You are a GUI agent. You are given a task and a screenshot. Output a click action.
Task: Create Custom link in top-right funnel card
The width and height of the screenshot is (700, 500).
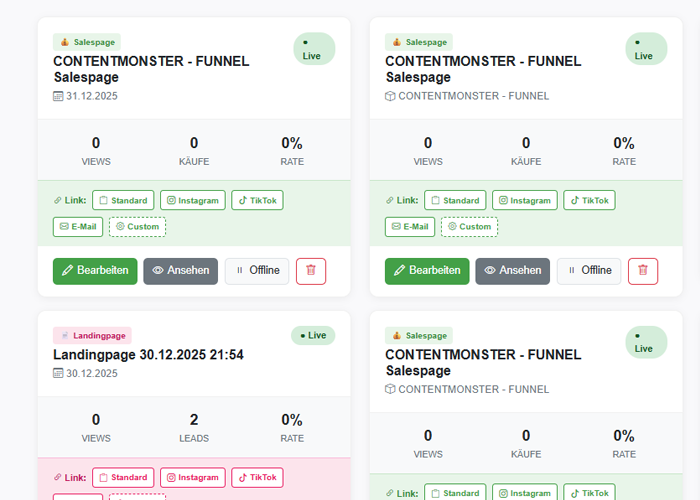(469, 227)
